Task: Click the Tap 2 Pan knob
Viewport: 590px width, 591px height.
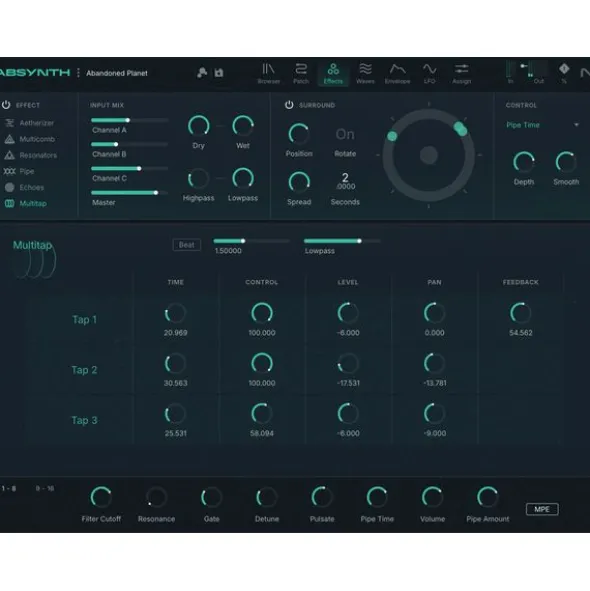Action: (x=434, y=363)
